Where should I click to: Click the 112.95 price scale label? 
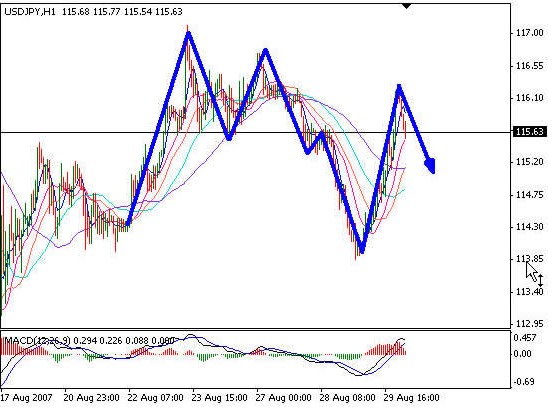click(x=529, y=323)
